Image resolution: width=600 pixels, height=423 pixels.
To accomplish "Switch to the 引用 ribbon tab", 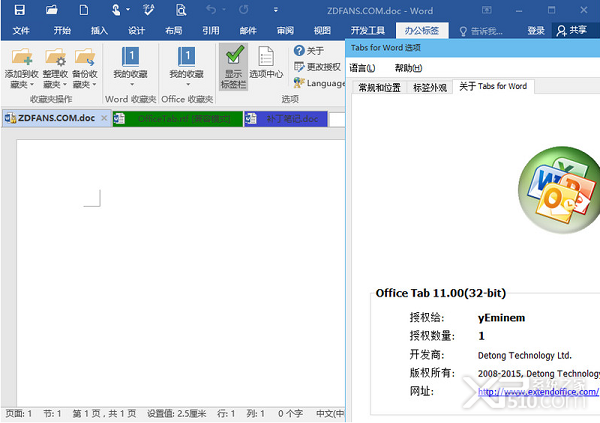I will point(211,31).
